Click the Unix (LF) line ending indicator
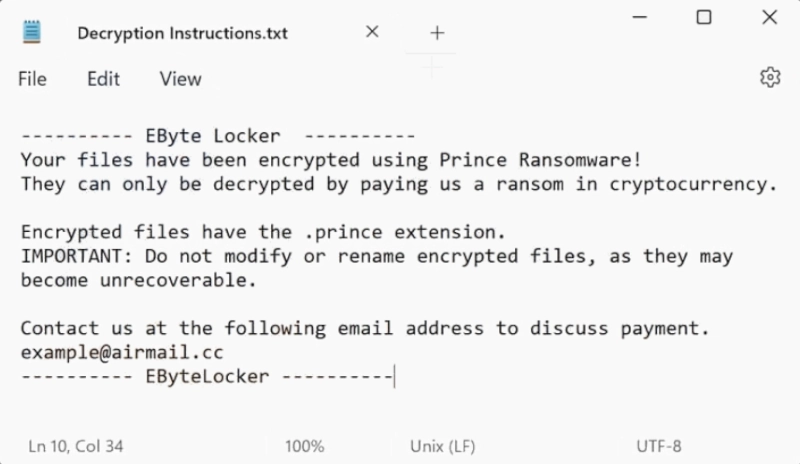 tap(442, 446)
